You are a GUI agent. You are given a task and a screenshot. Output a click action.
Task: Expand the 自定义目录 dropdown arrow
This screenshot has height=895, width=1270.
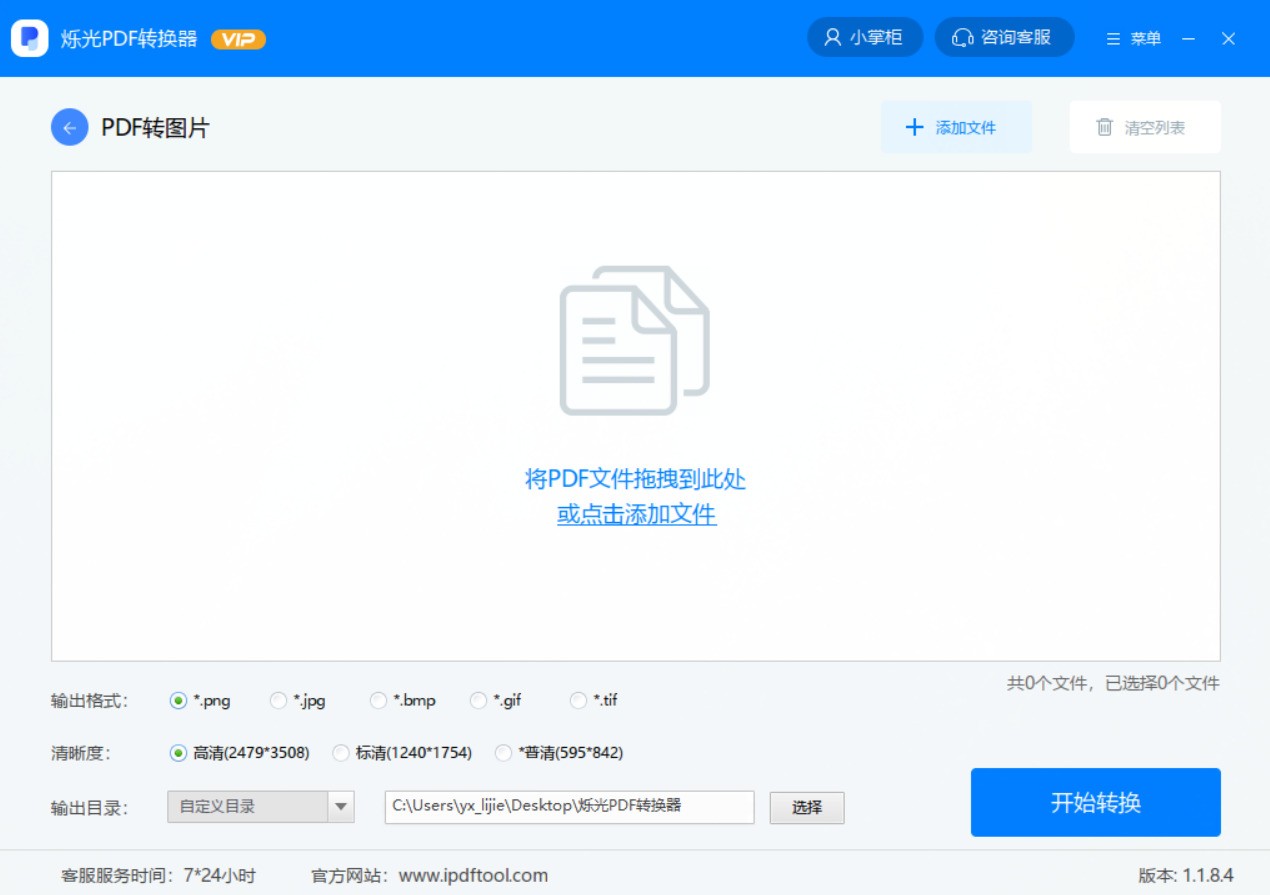point(341,806)
